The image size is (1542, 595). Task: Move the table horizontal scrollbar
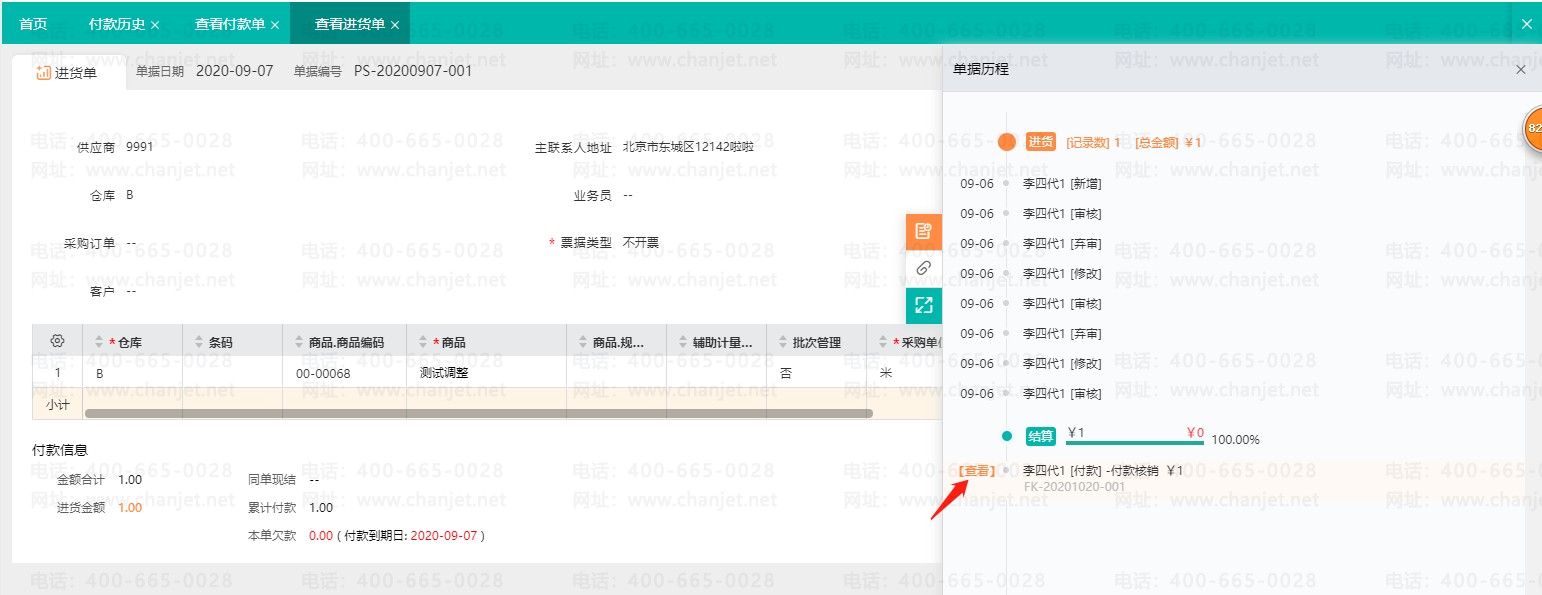pos(478,413)
